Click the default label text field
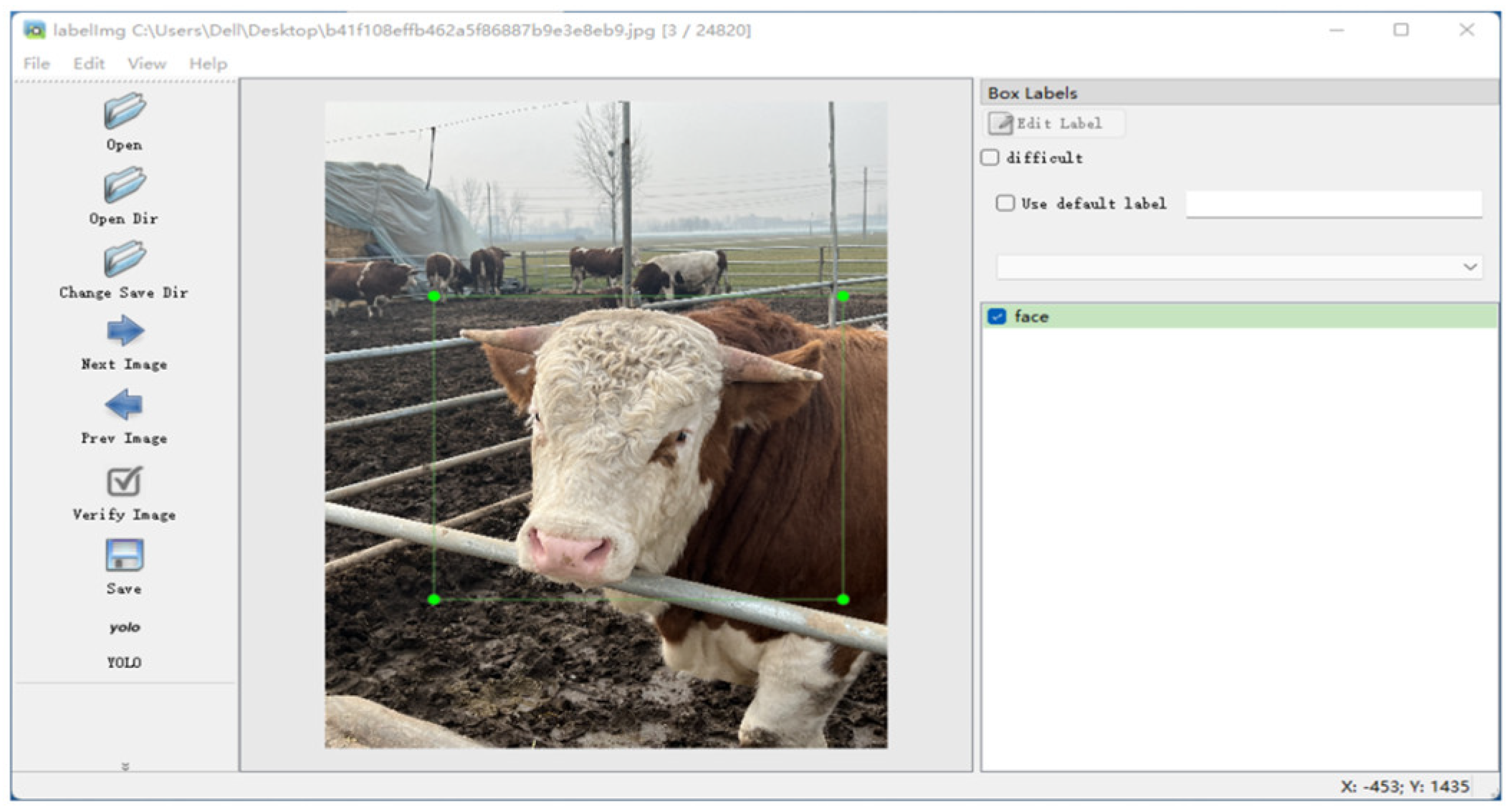The image size is (1512, 812). (1333, 204)
